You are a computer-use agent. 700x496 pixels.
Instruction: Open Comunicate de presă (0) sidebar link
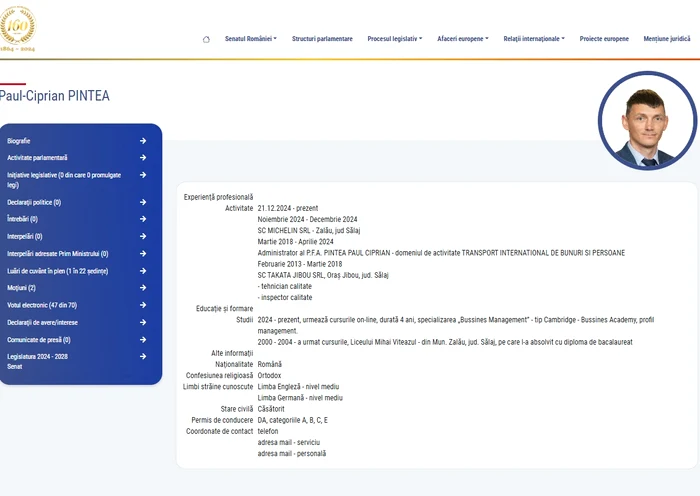[x=39, y=340]
